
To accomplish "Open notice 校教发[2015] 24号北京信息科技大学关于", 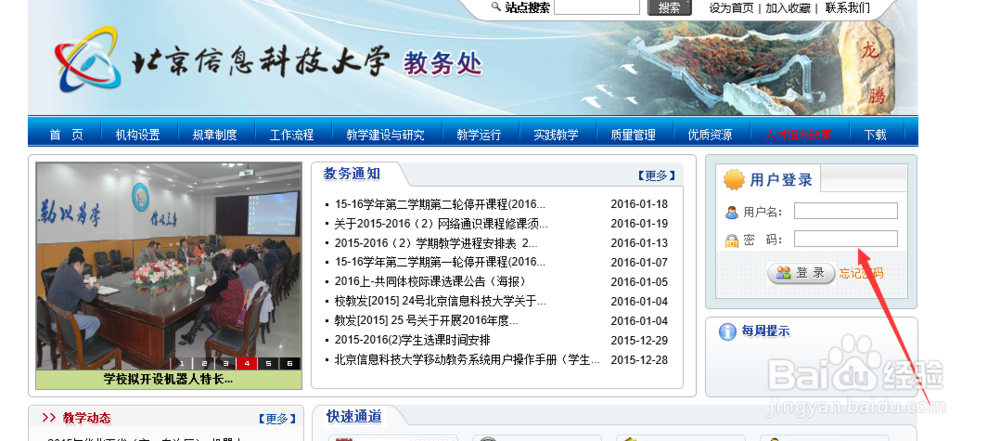I will 440,301.
